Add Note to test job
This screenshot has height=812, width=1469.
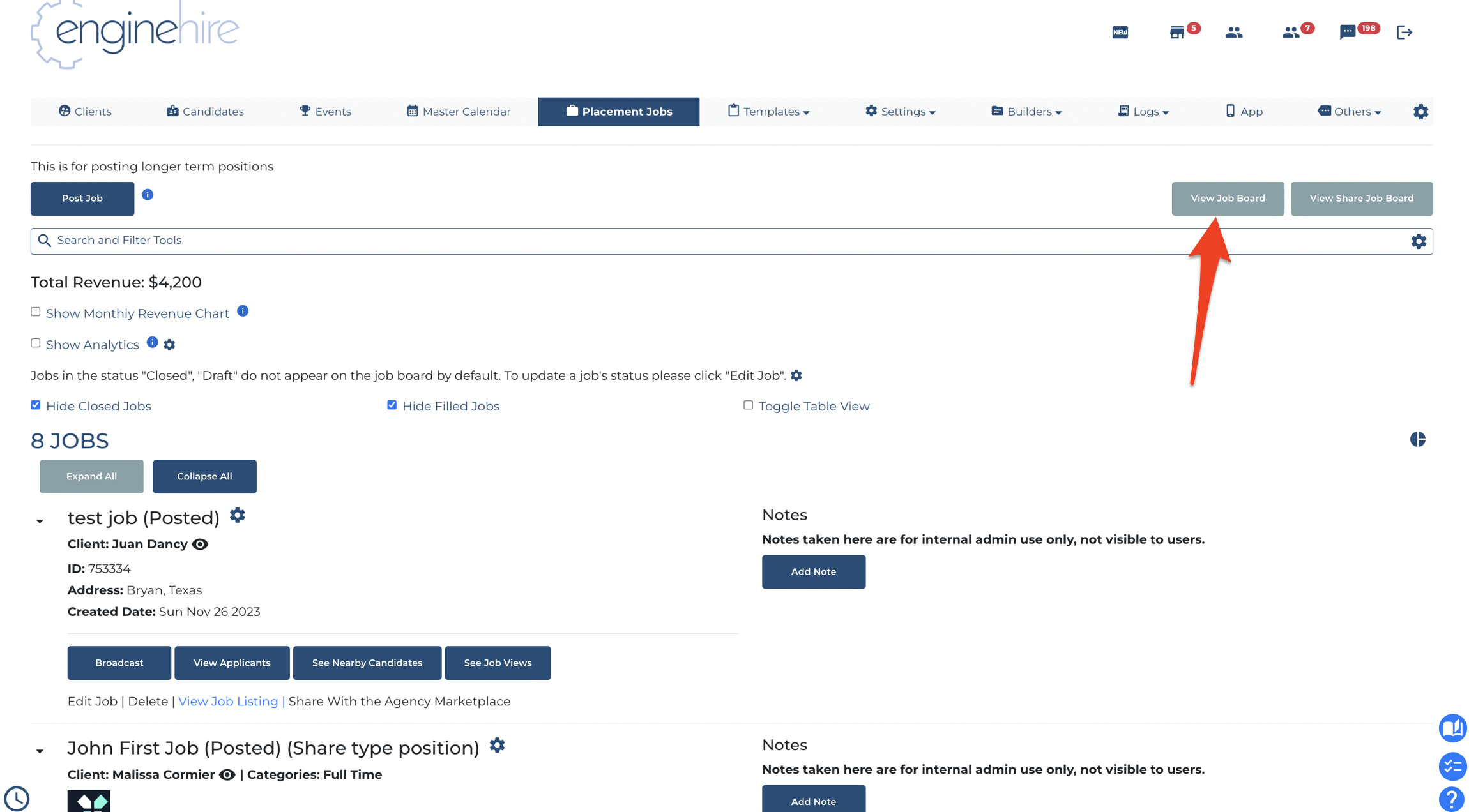[x=814, y=571]
